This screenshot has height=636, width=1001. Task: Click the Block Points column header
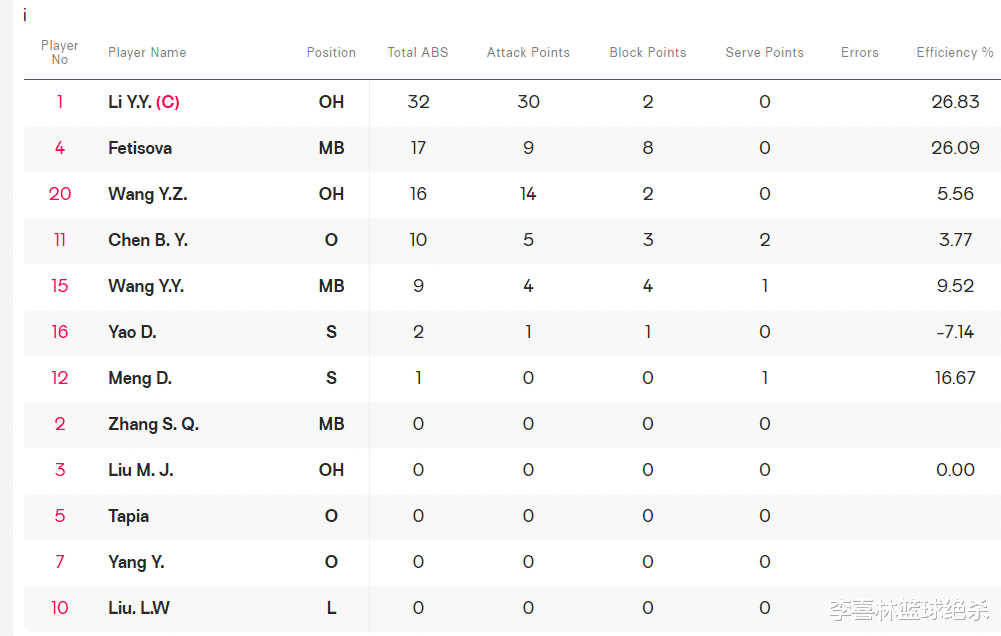pyautogui.click(x=648, y=53)
